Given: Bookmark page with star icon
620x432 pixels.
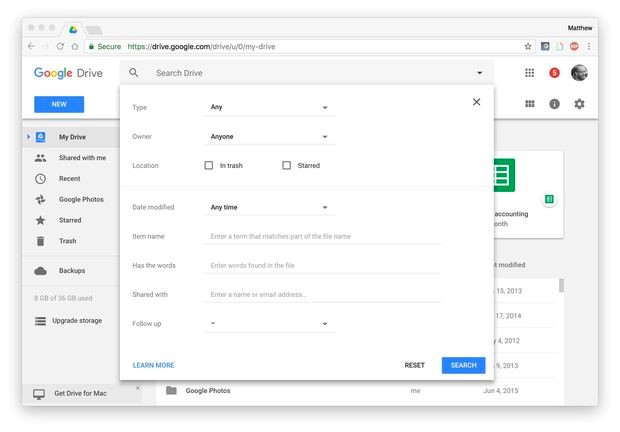Looking at the screenshot, I should [x=528, y=46].
